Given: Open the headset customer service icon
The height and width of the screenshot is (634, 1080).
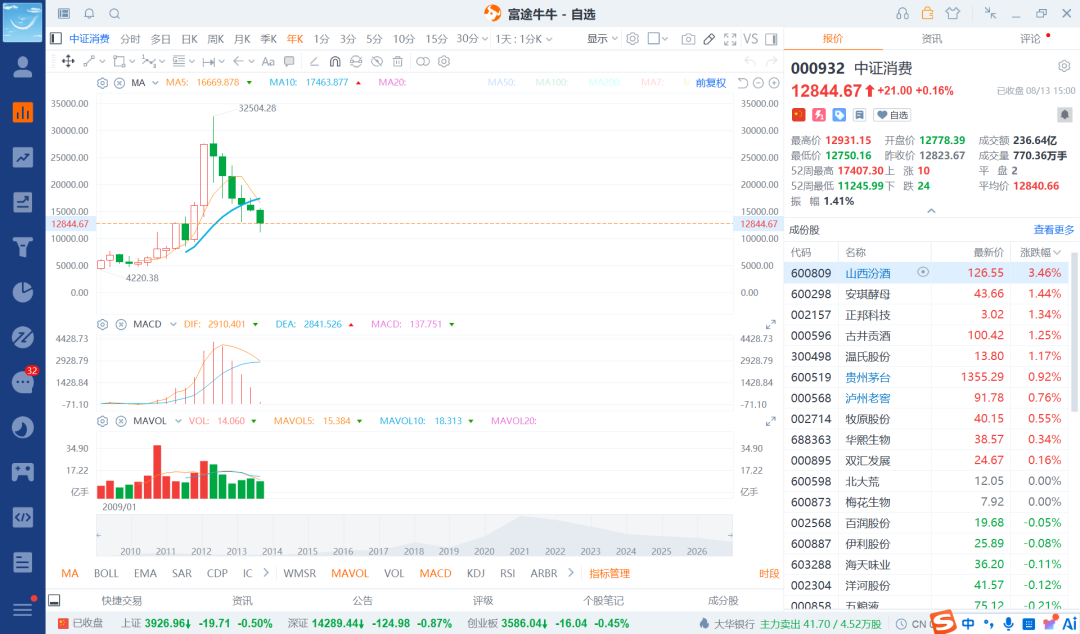Looking at the screenshot, I should tap(902, 14).
